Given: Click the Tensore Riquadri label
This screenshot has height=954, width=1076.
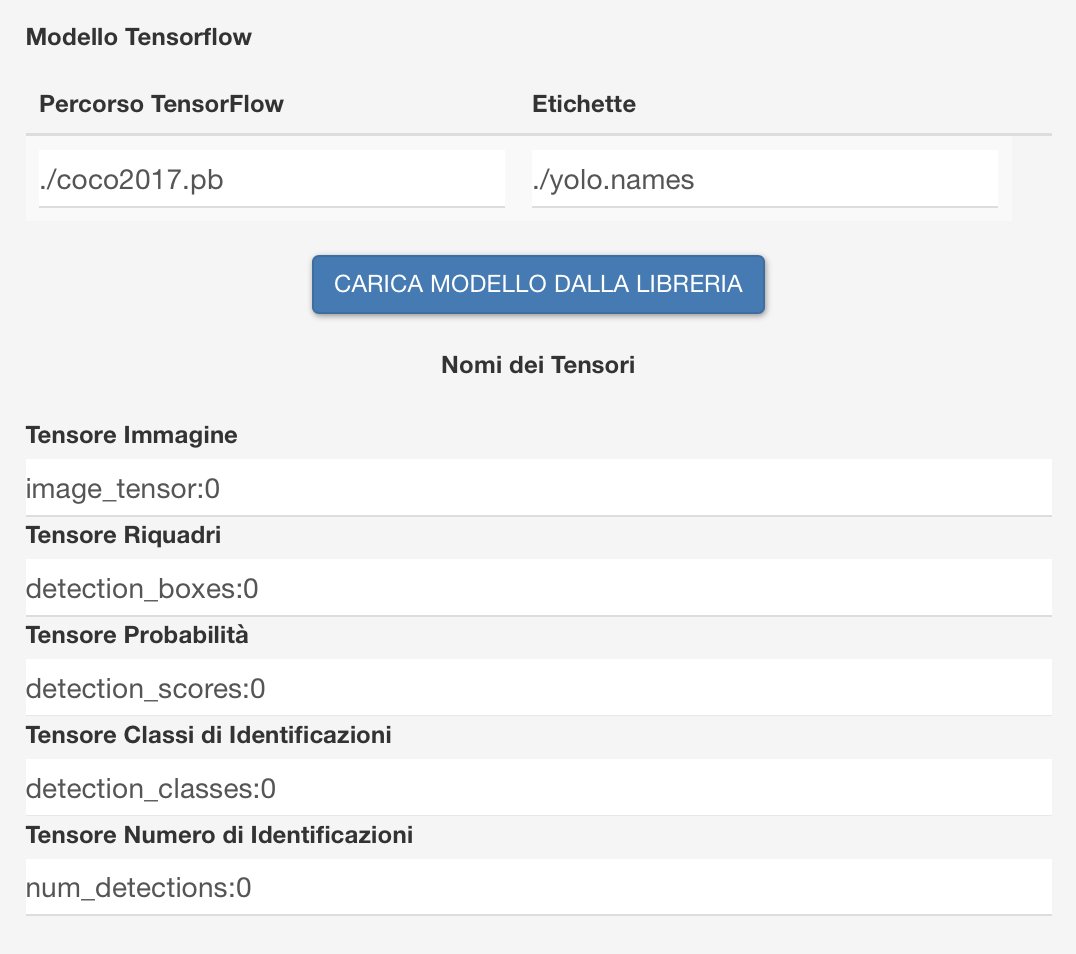Looking at the screenshot, I should click(124, 535).
